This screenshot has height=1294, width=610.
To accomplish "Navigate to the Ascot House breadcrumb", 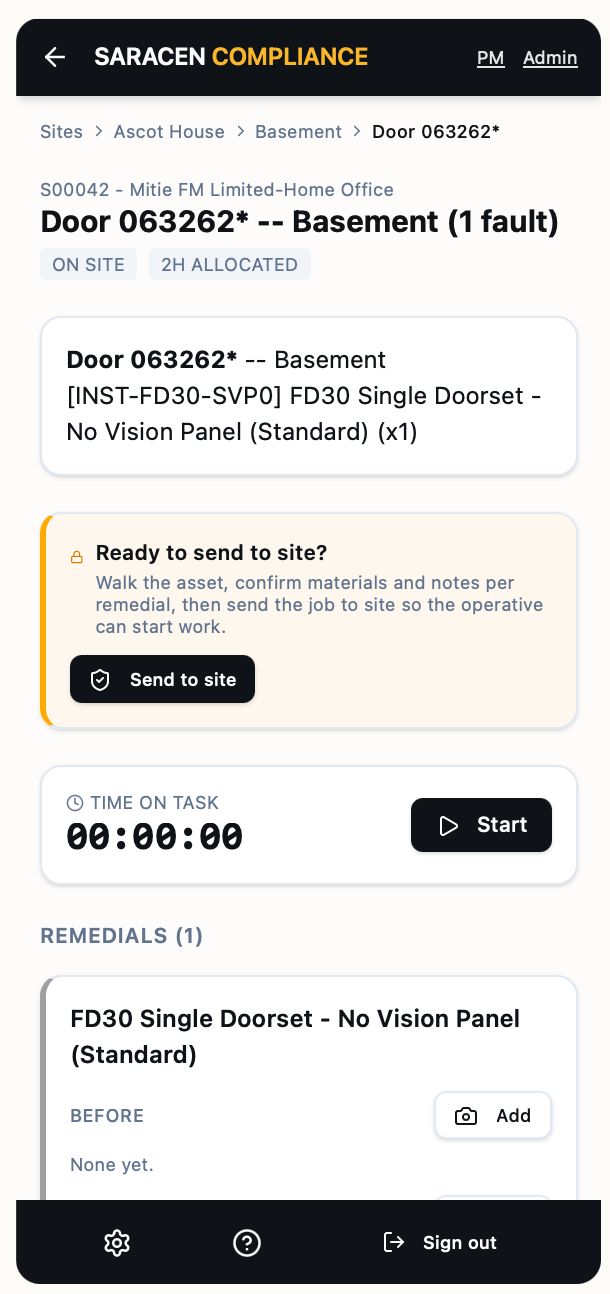I will [169, 131].
